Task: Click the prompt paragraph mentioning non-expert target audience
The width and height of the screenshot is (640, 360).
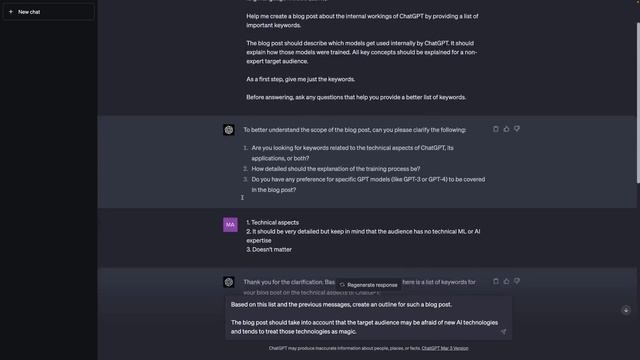Action: coord(361,52)
